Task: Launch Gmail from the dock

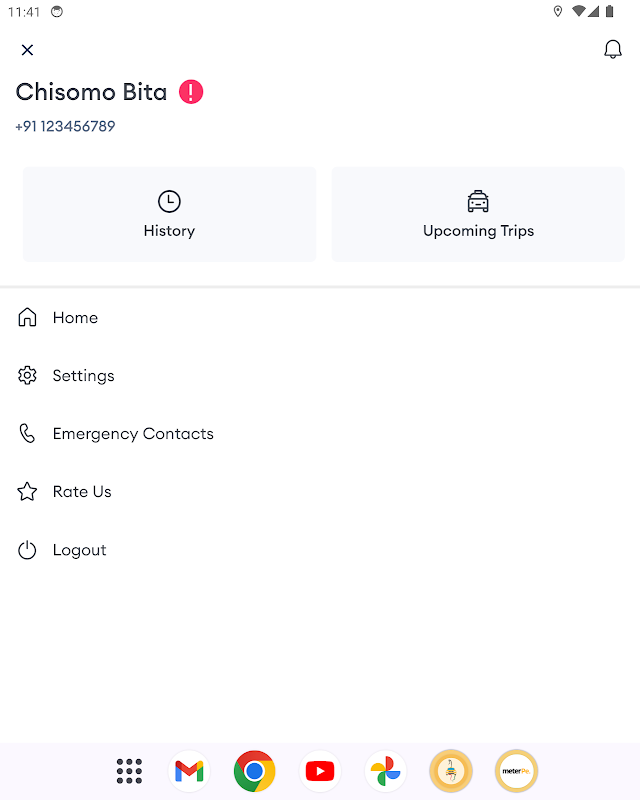Action: tap(189, 771)
